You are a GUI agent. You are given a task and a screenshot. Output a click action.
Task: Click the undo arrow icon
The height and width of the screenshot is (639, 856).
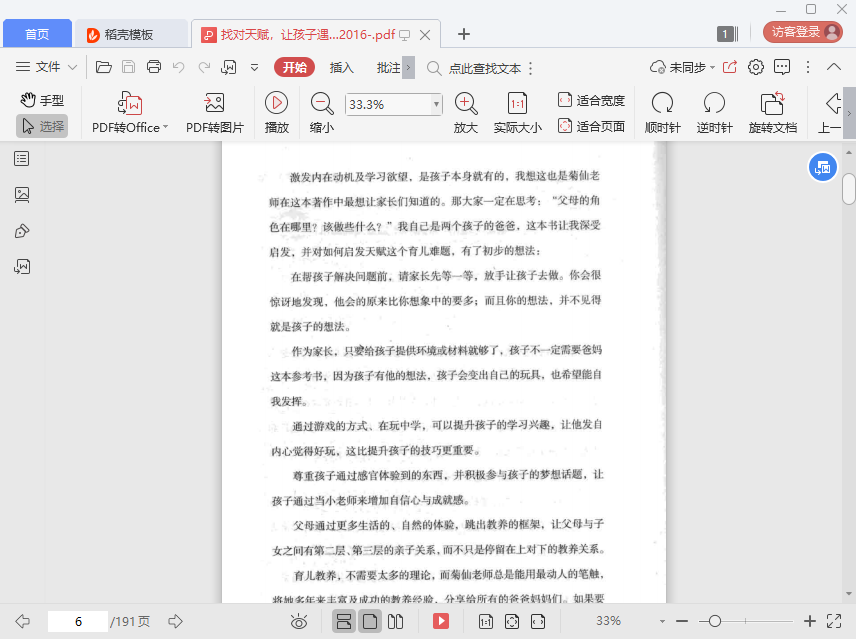click(x=179, y=67)
